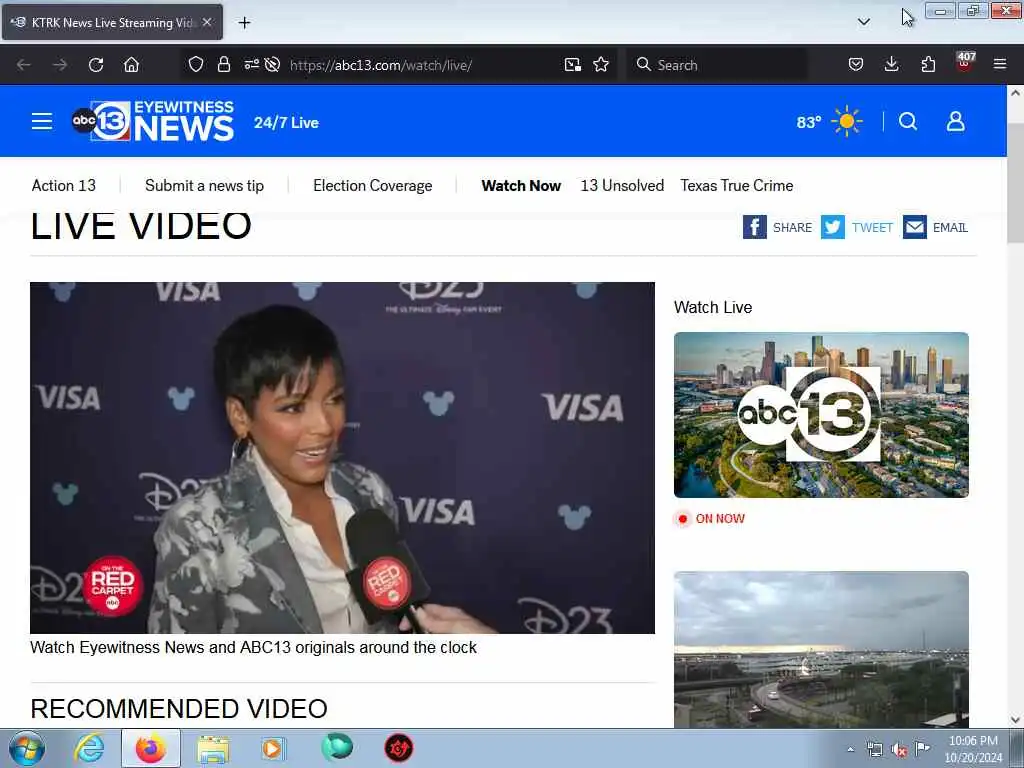Bookmark this page with star

(601, 65)
